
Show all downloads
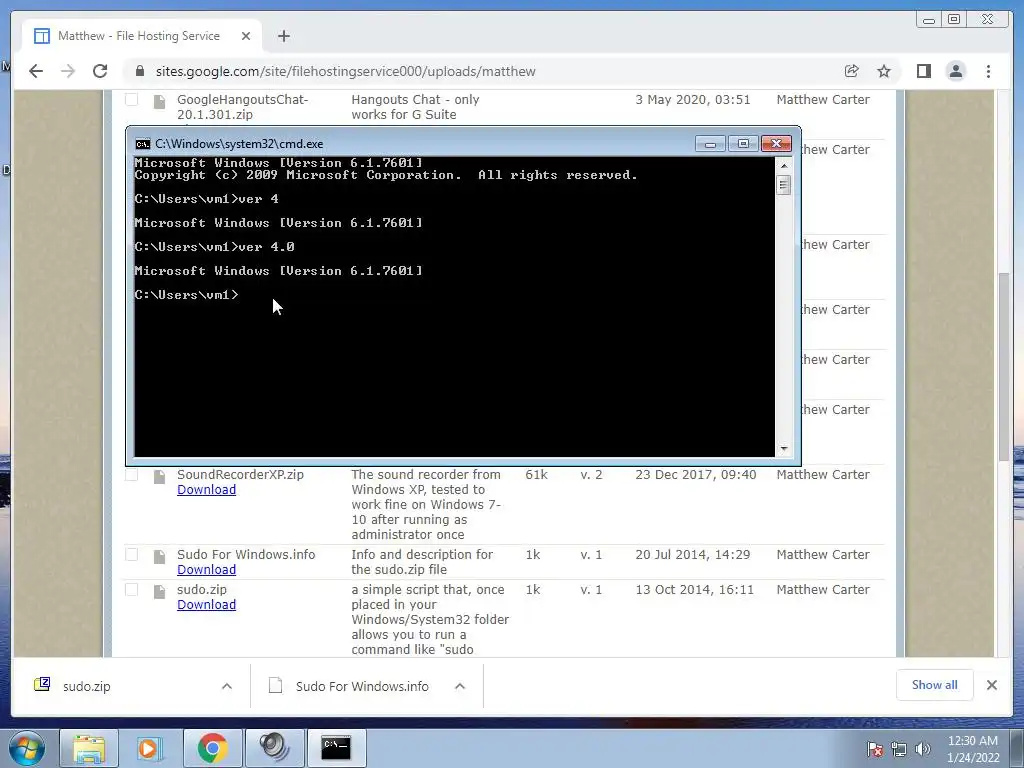[935, 685]
